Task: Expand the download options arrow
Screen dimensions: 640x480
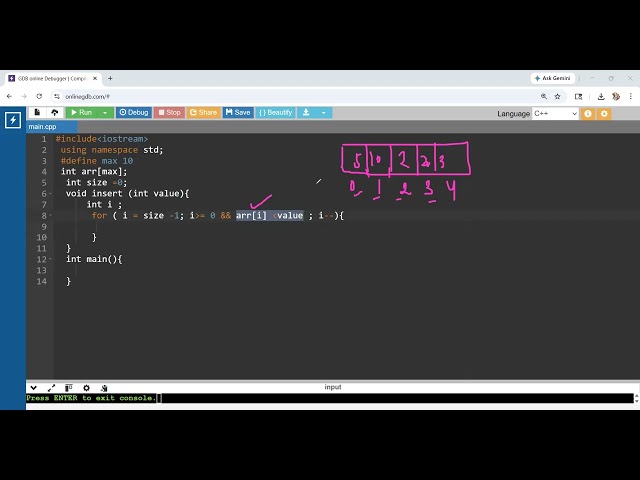Action: tap(324, 112)
